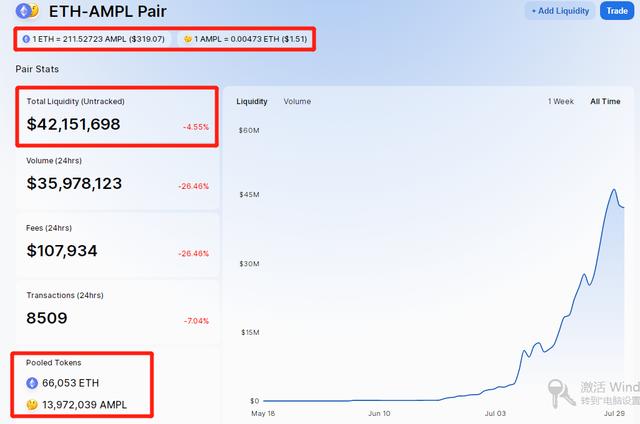Click the May 18 date on chart axis
640x424 pixels.
[x=263, y=413]
